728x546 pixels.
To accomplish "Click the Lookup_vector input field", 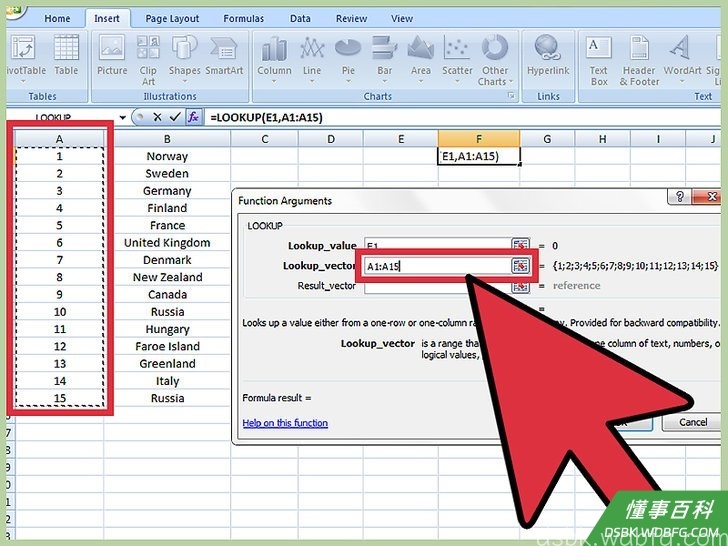I will 438,266.
